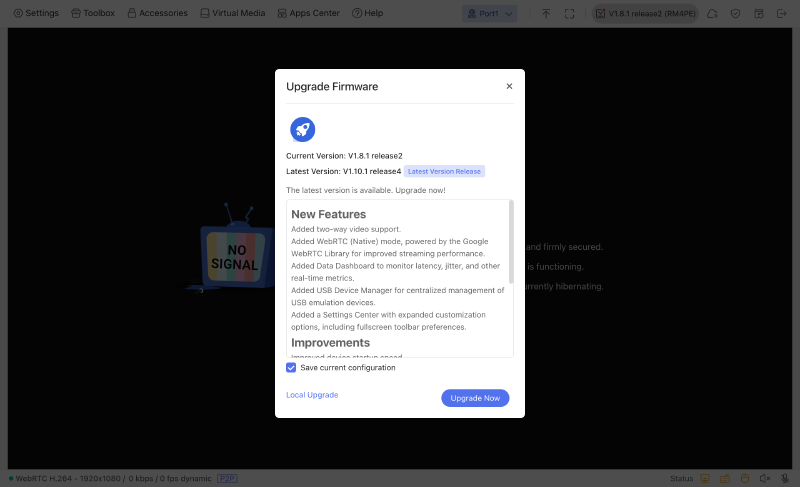The height and width of the screenshot is (487, 800).
Task: Unmute the speaker icon
Action: pyautogui.click(x=765, y=478)
